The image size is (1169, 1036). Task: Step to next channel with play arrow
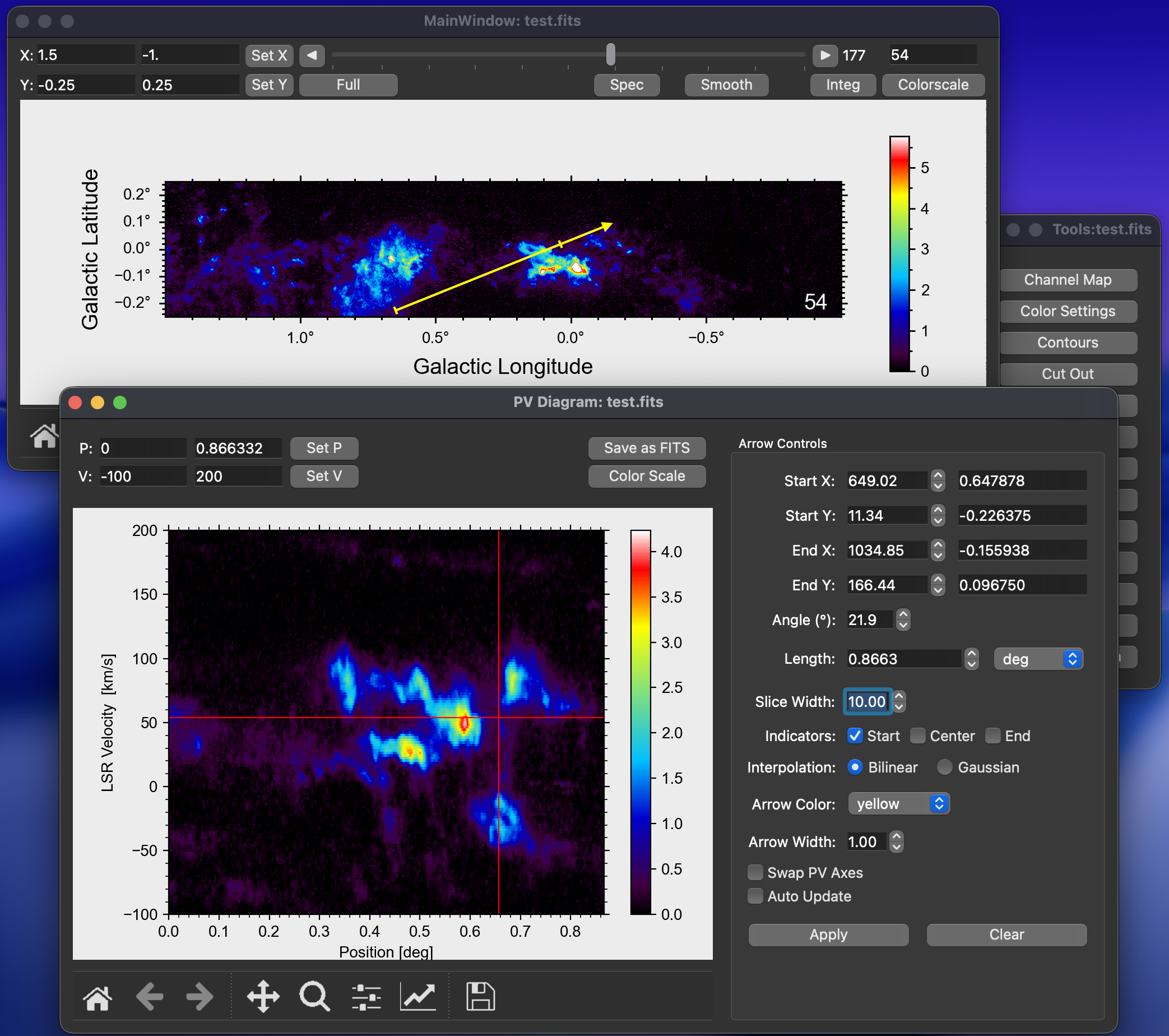[825, 55]
